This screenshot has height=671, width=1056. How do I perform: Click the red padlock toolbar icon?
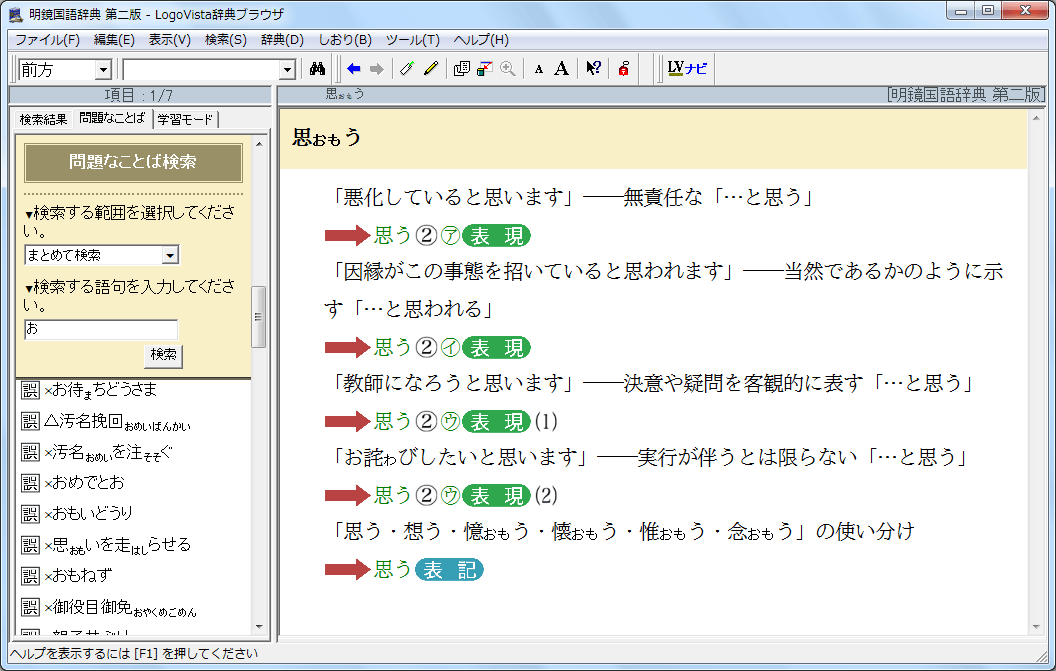click(623, 69)
